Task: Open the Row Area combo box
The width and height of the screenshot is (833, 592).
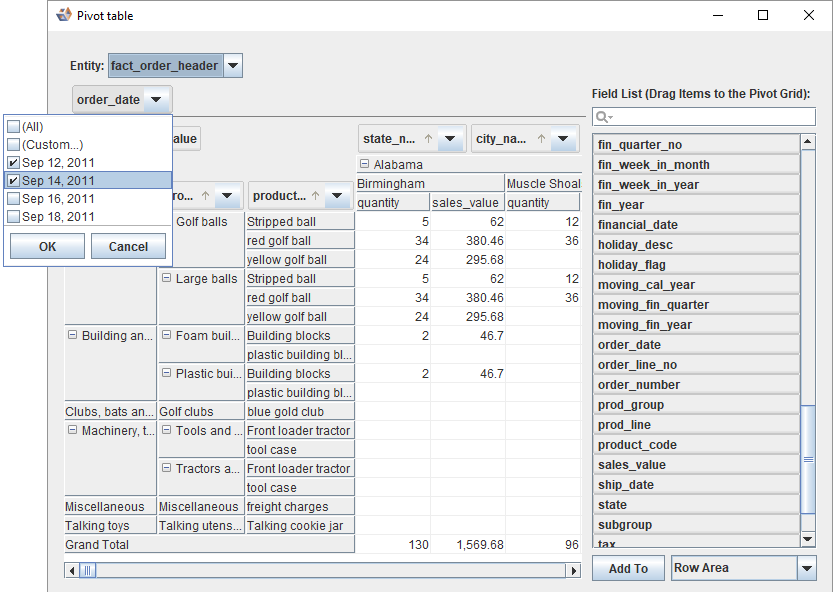Action: pos(807,568)
